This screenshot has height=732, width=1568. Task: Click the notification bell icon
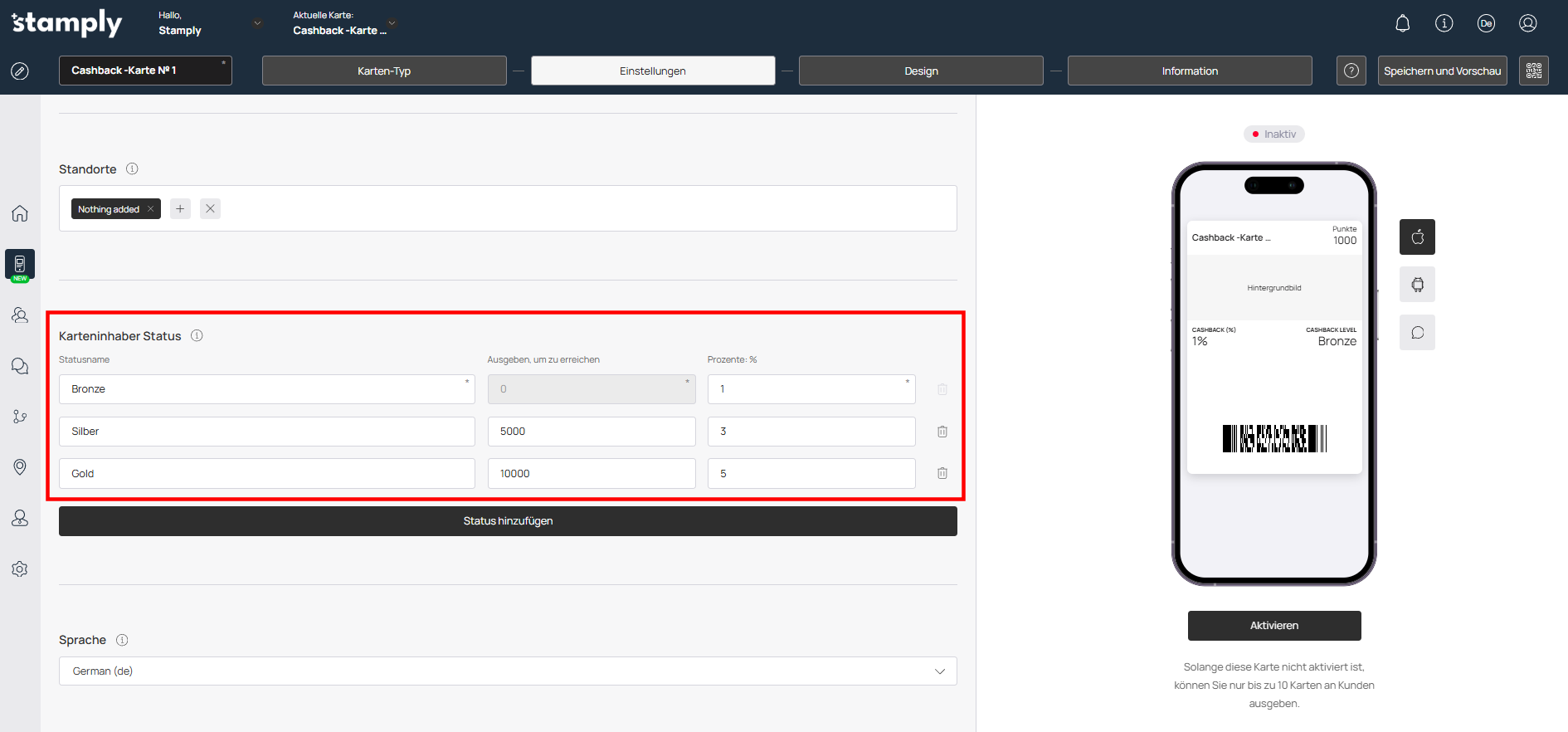pyautogui.click(x=1402, y=23)
